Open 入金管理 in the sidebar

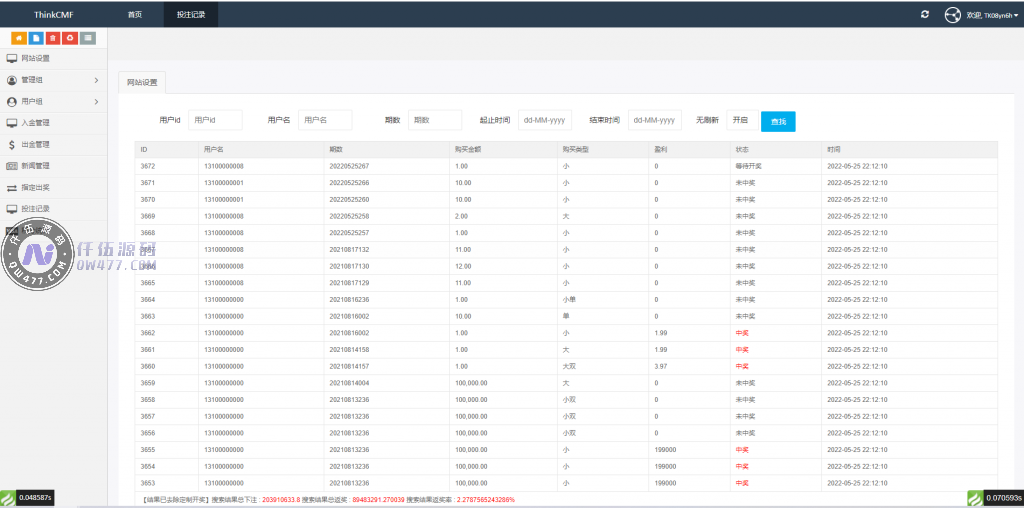[x=36, y=123]
